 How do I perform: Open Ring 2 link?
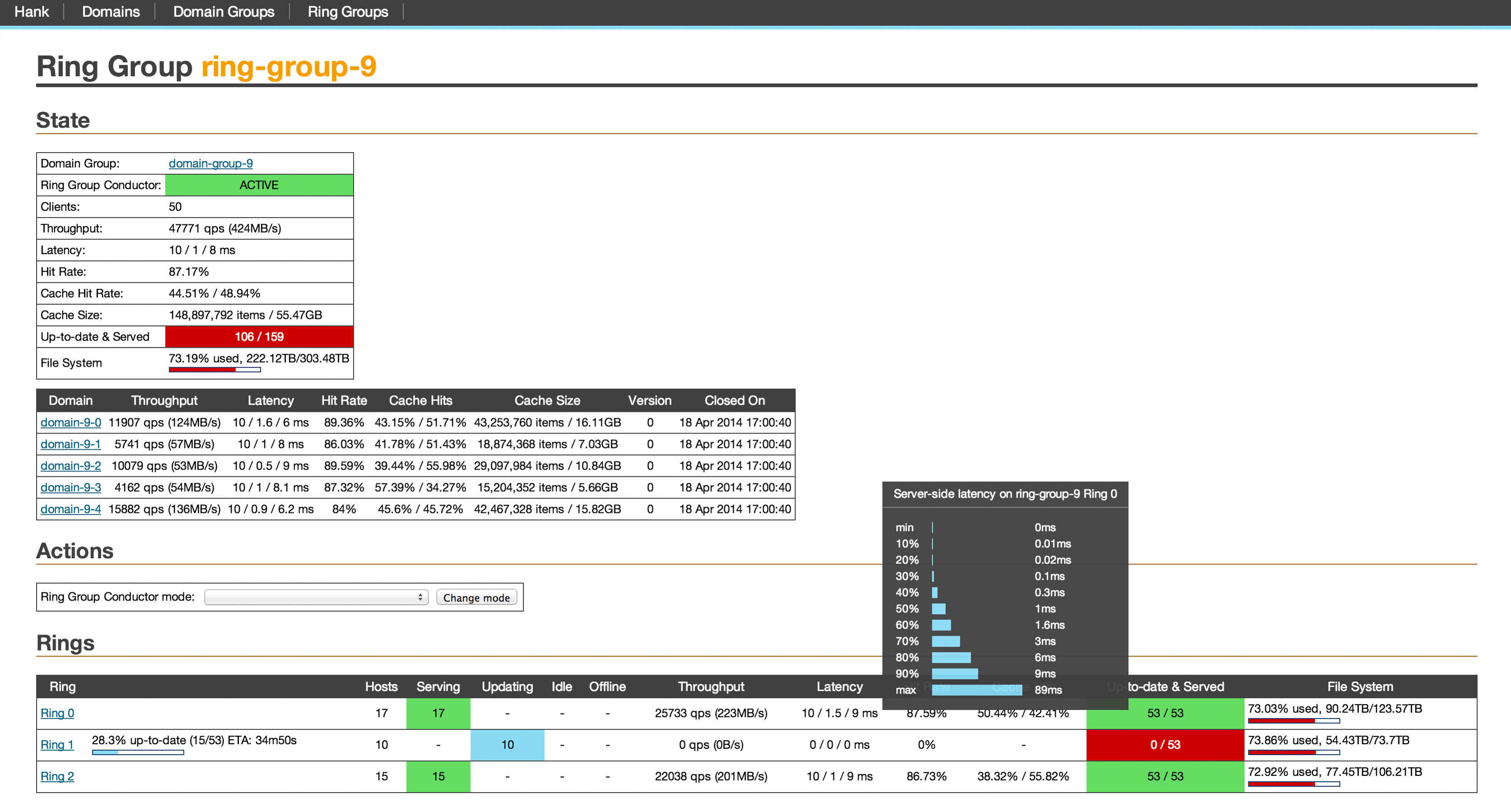(57, 776)
